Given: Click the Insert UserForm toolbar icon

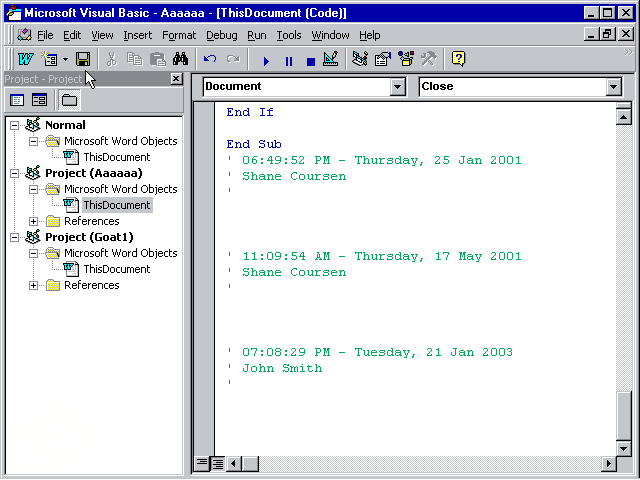Looking at the screenshot, I should point(50,59).
